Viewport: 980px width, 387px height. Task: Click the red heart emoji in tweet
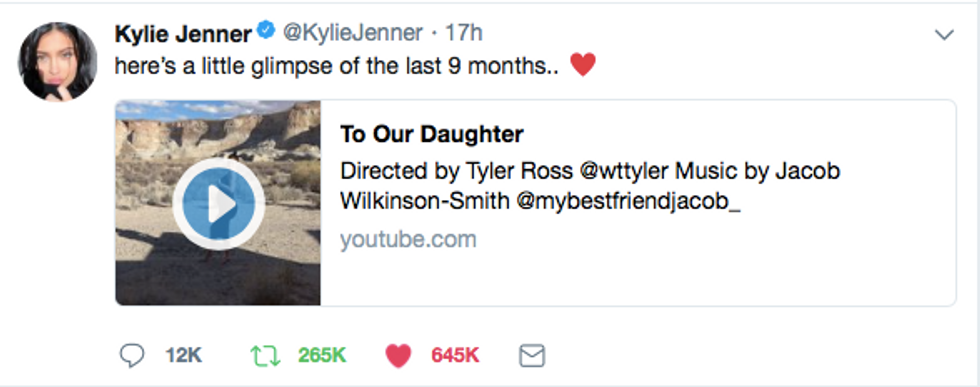click(x=583, y=64)
